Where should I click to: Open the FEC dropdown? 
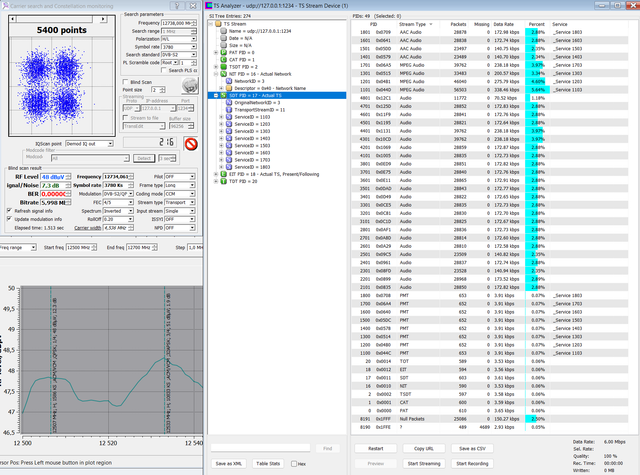131,202
